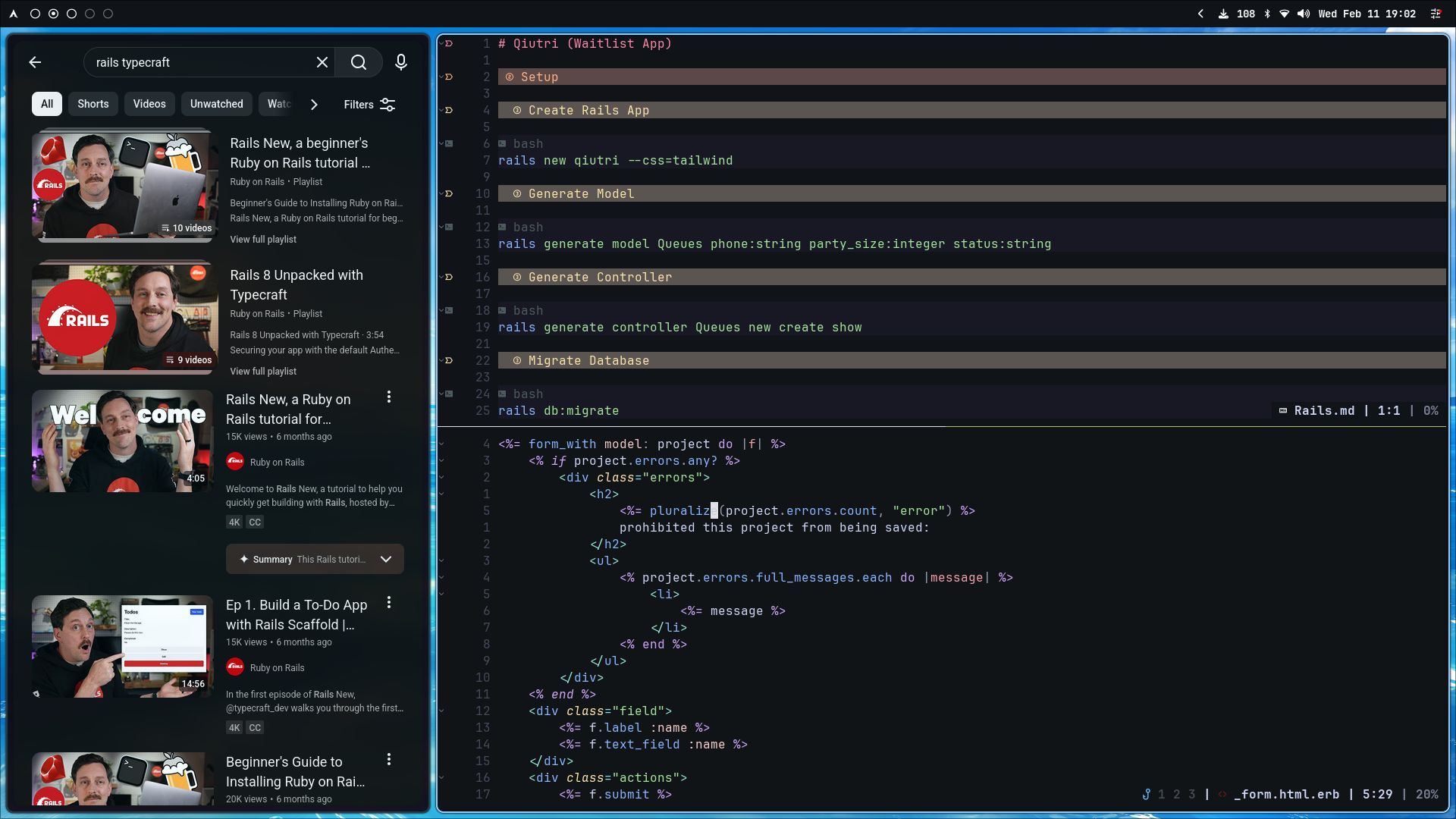Image resolution: width=1456 pixels, height=819 pixels.
Task: Click the chevron arrow to reveal more filter chips
Action: (314, 105)
